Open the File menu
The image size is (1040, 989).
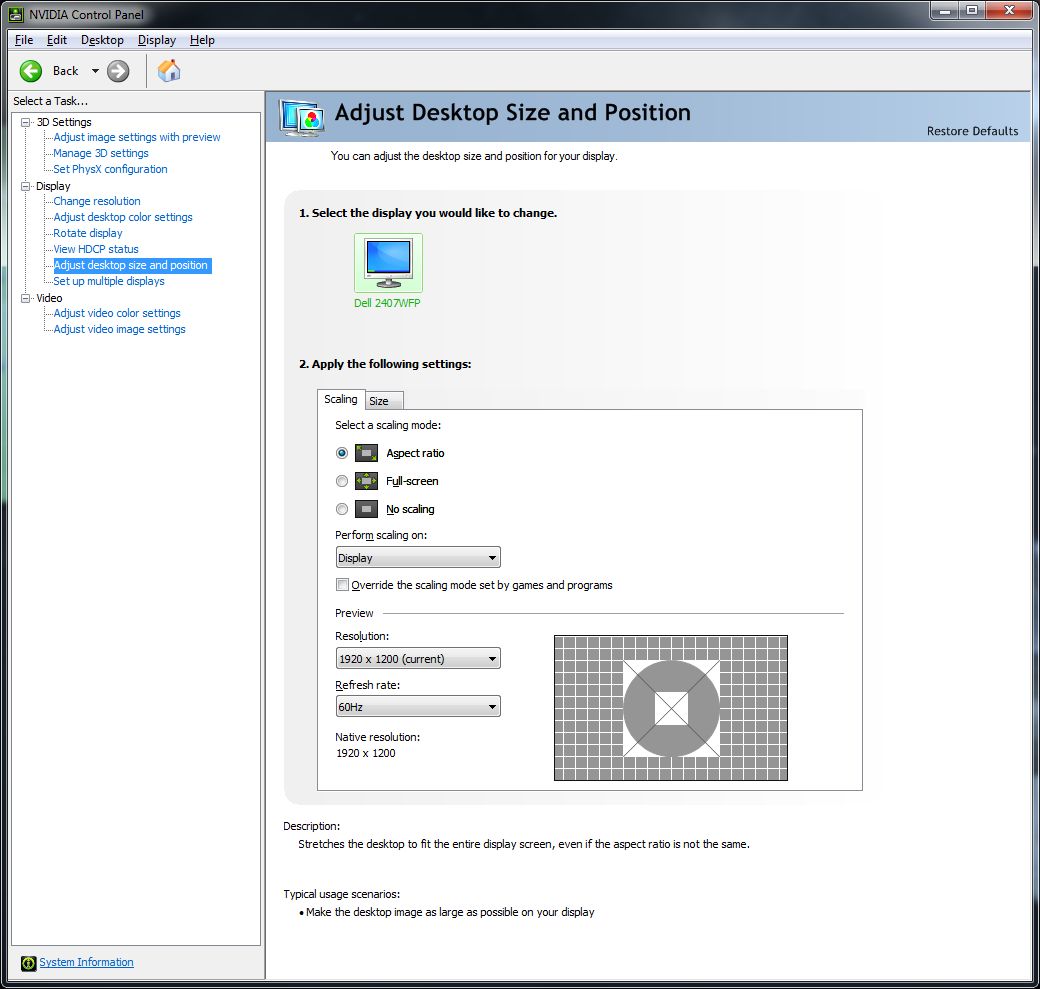tap(24, 40)
